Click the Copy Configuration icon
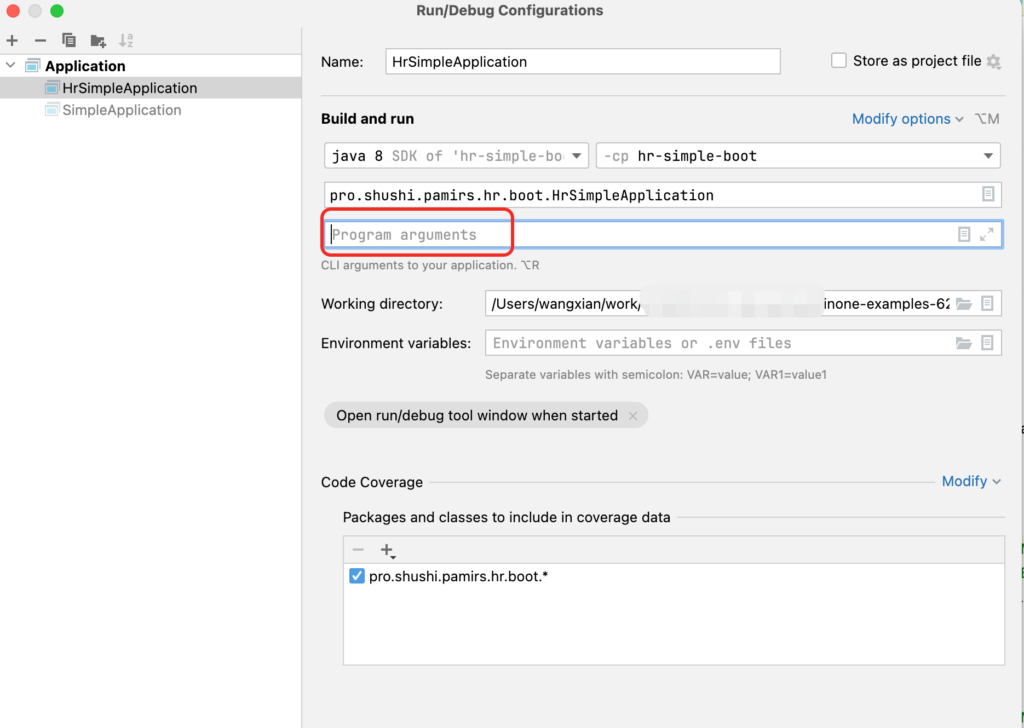The image size is (1024, 728). point(69,40)
